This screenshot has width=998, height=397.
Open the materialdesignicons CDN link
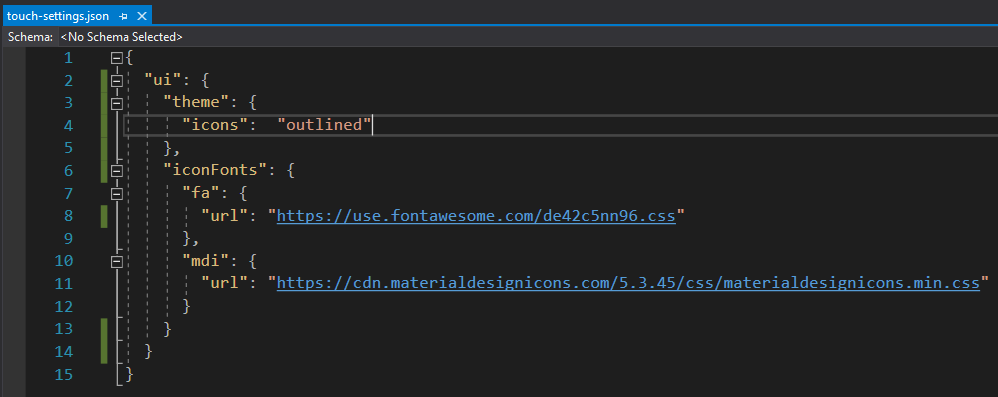[628, 283]
